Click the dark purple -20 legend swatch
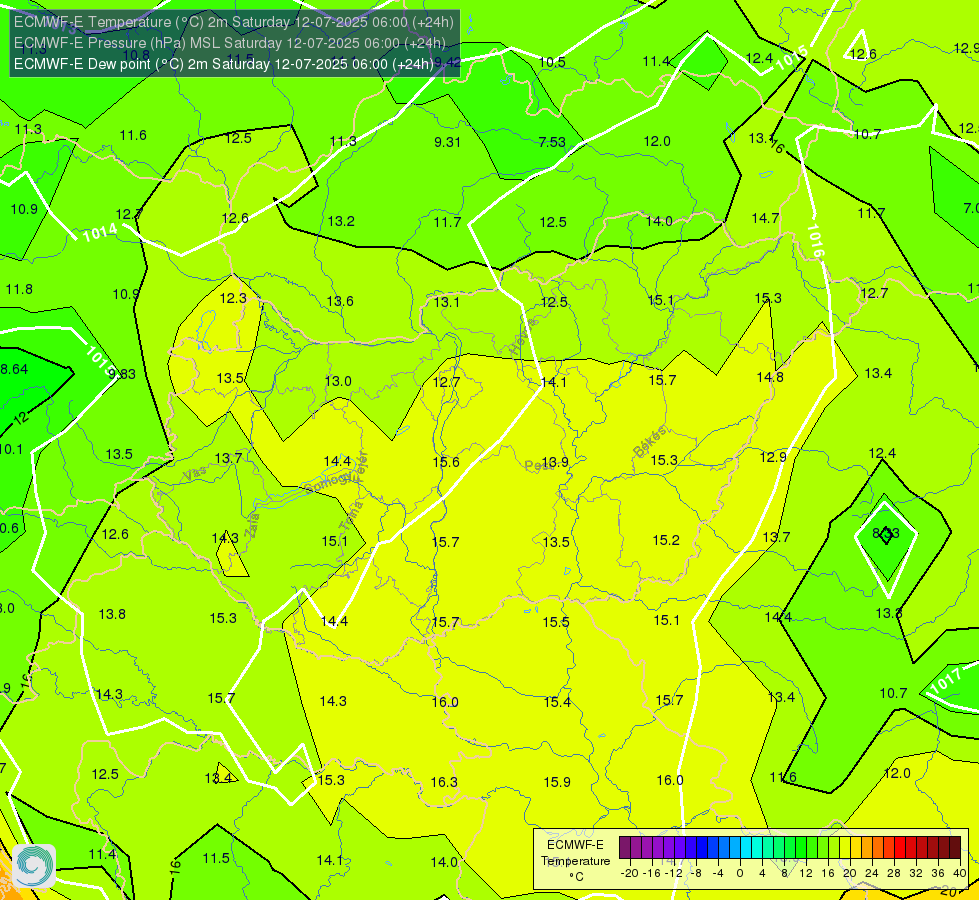Image resolution: width=979 pixels, height=900 pixels. 625,848
